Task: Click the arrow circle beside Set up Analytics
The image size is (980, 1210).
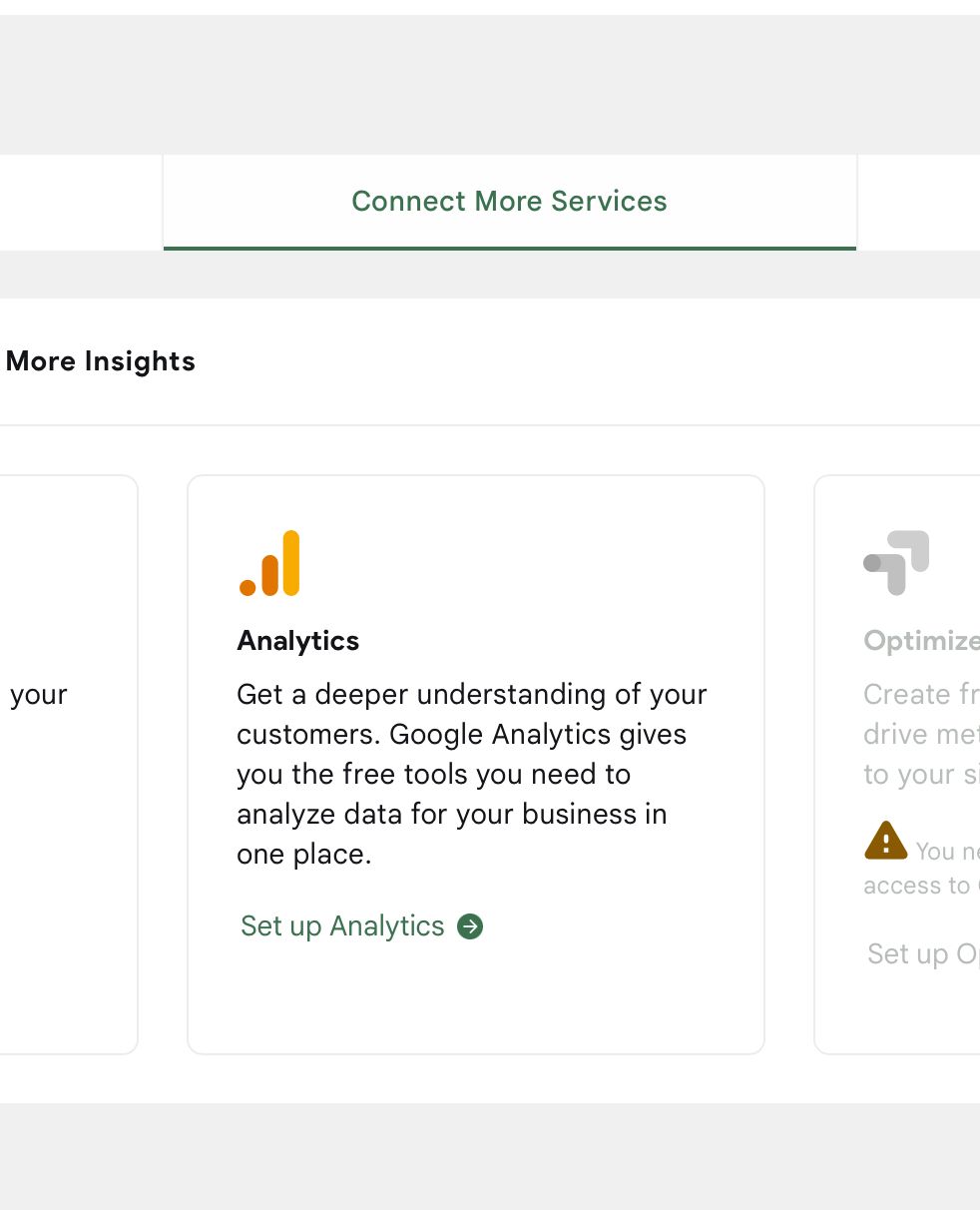Action: click(x=470, y=927)
